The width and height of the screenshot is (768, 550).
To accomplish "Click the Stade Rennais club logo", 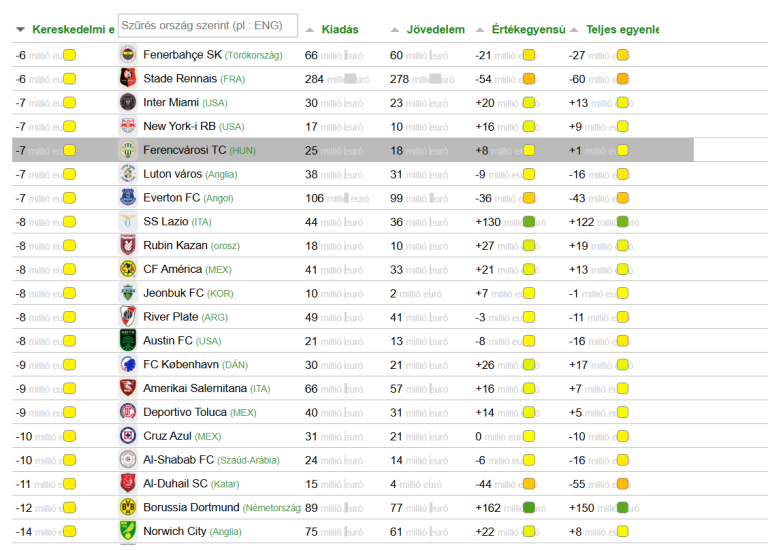I will tap(127, 79).
